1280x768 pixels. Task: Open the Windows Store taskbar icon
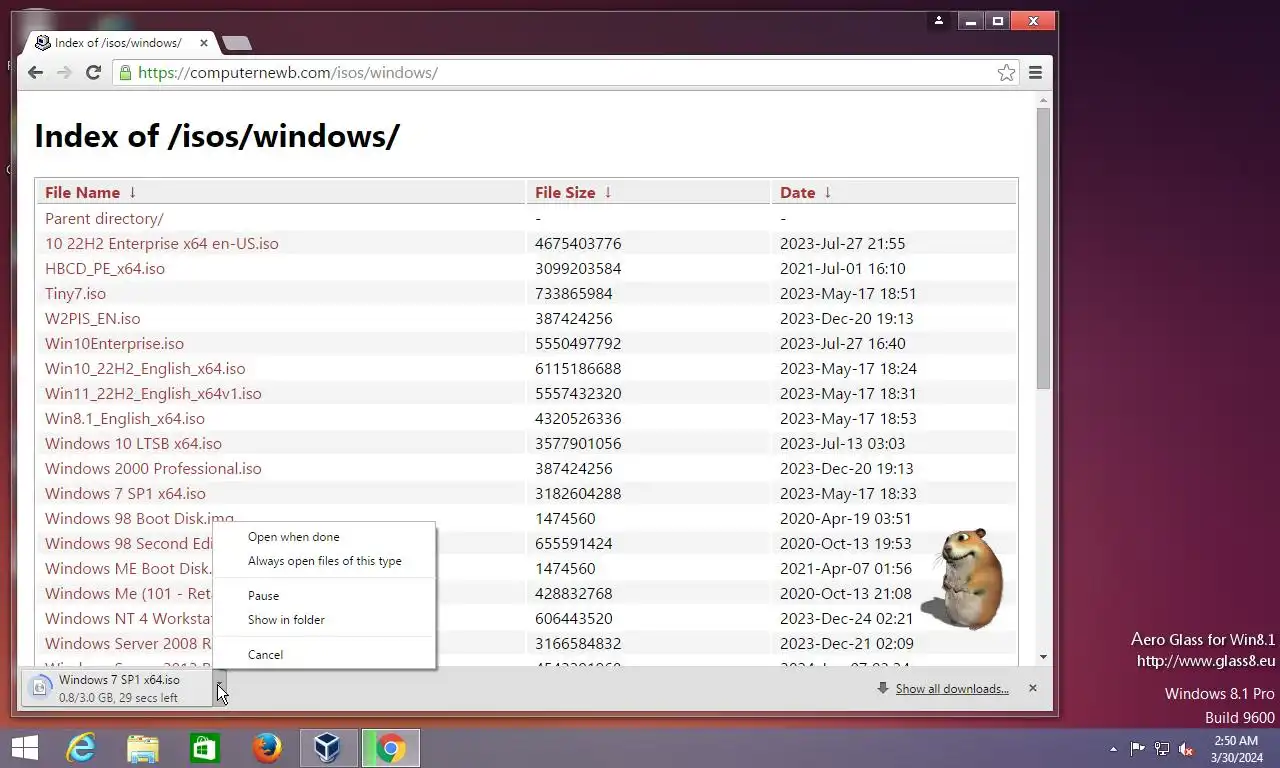pos(205,748)
